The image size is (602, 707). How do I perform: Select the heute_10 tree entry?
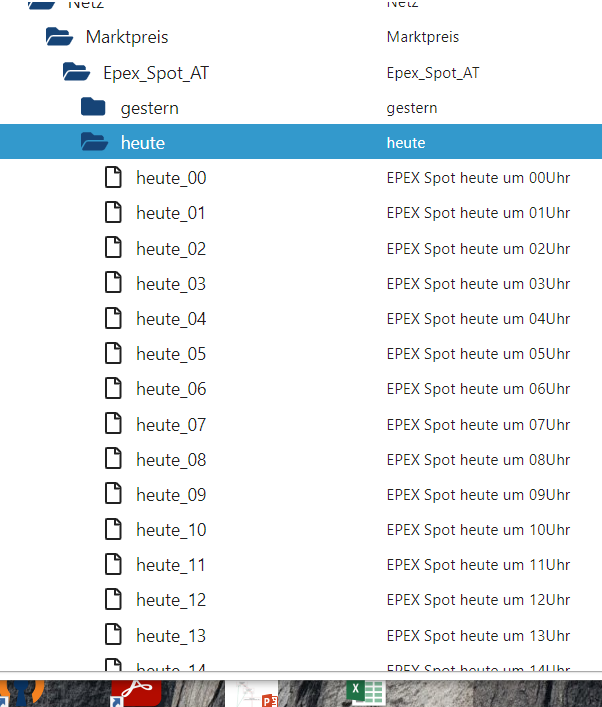pyautogui.click(x=171, y=530)
